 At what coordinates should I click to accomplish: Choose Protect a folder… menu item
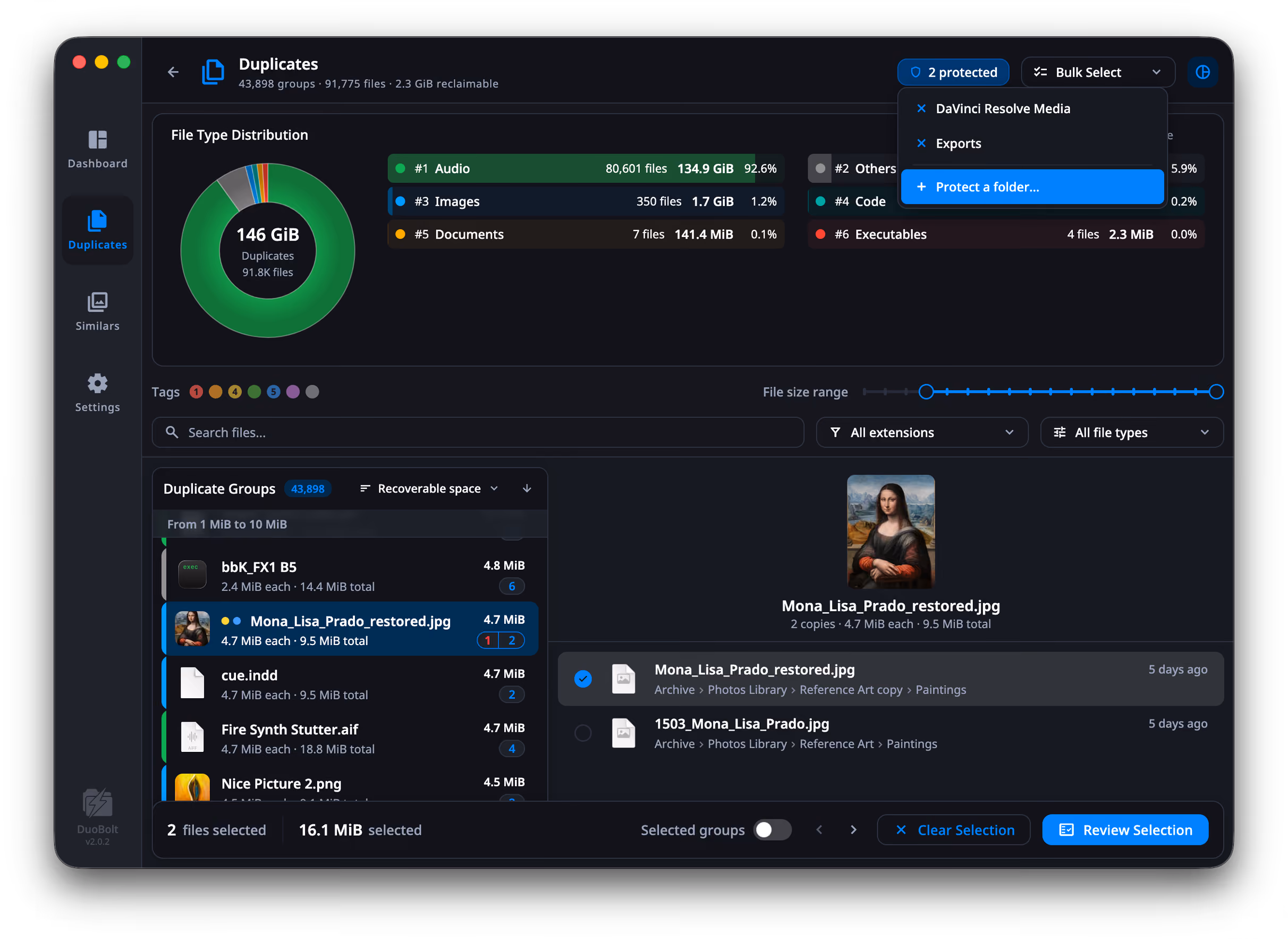(x=1032, y=187)
